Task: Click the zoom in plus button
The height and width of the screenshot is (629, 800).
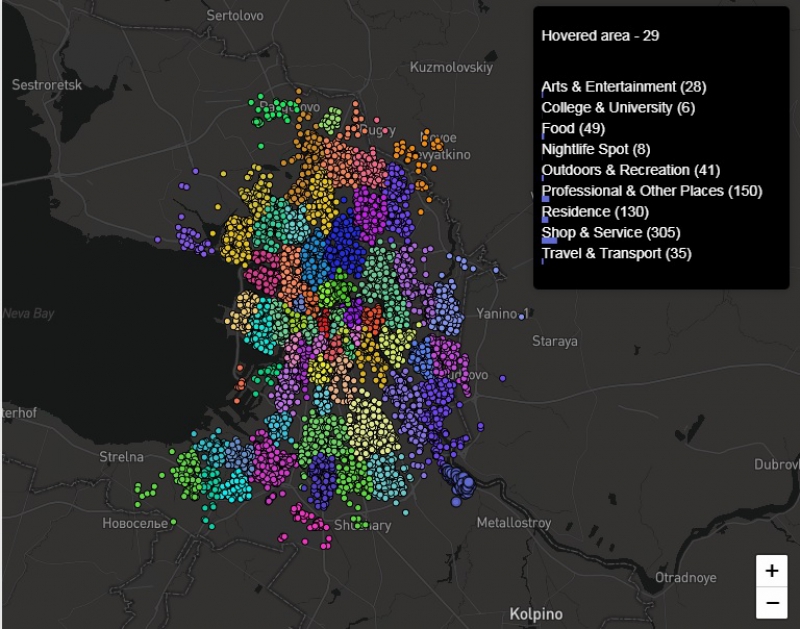Action: [x=771, y=571]
